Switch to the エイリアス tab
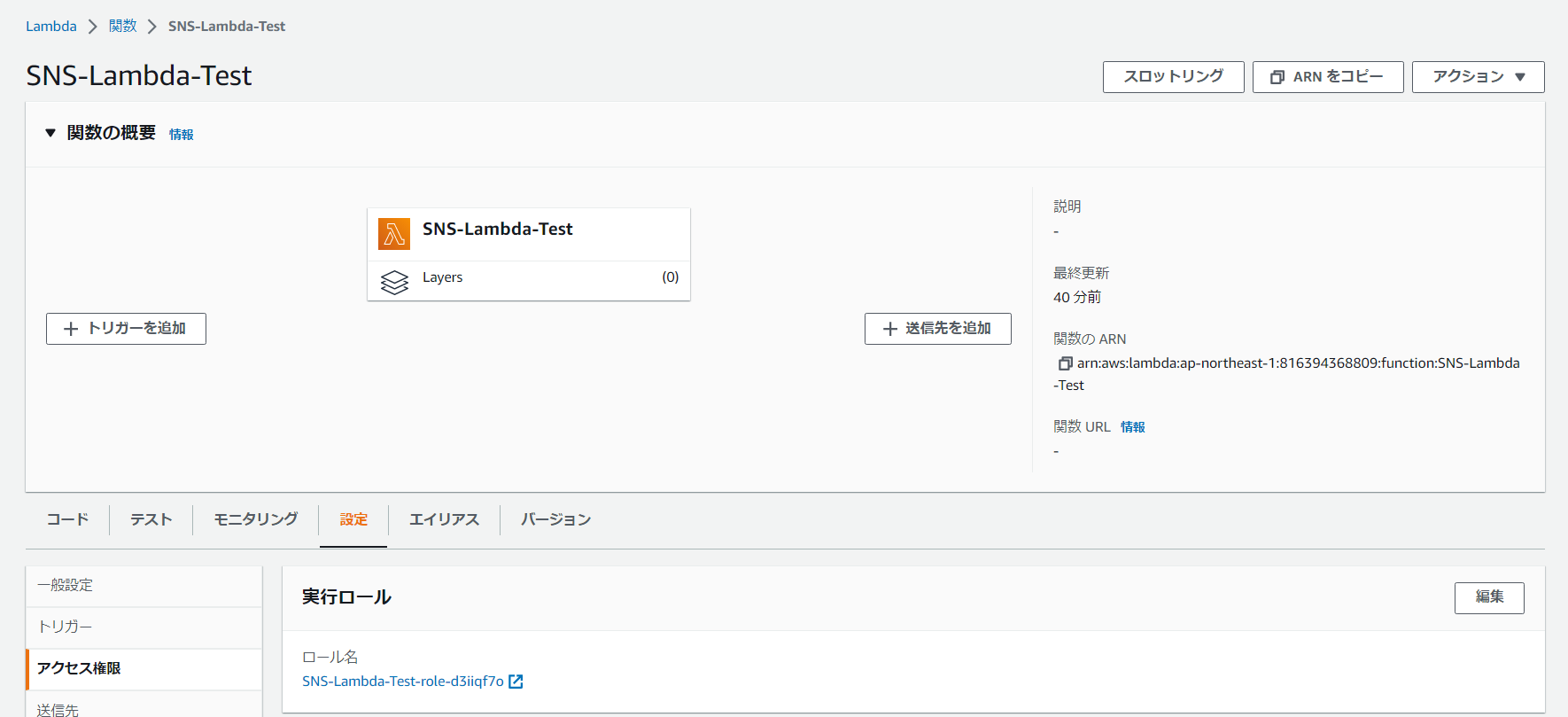This screenshot has height=717, width=1568. point(444,519)
